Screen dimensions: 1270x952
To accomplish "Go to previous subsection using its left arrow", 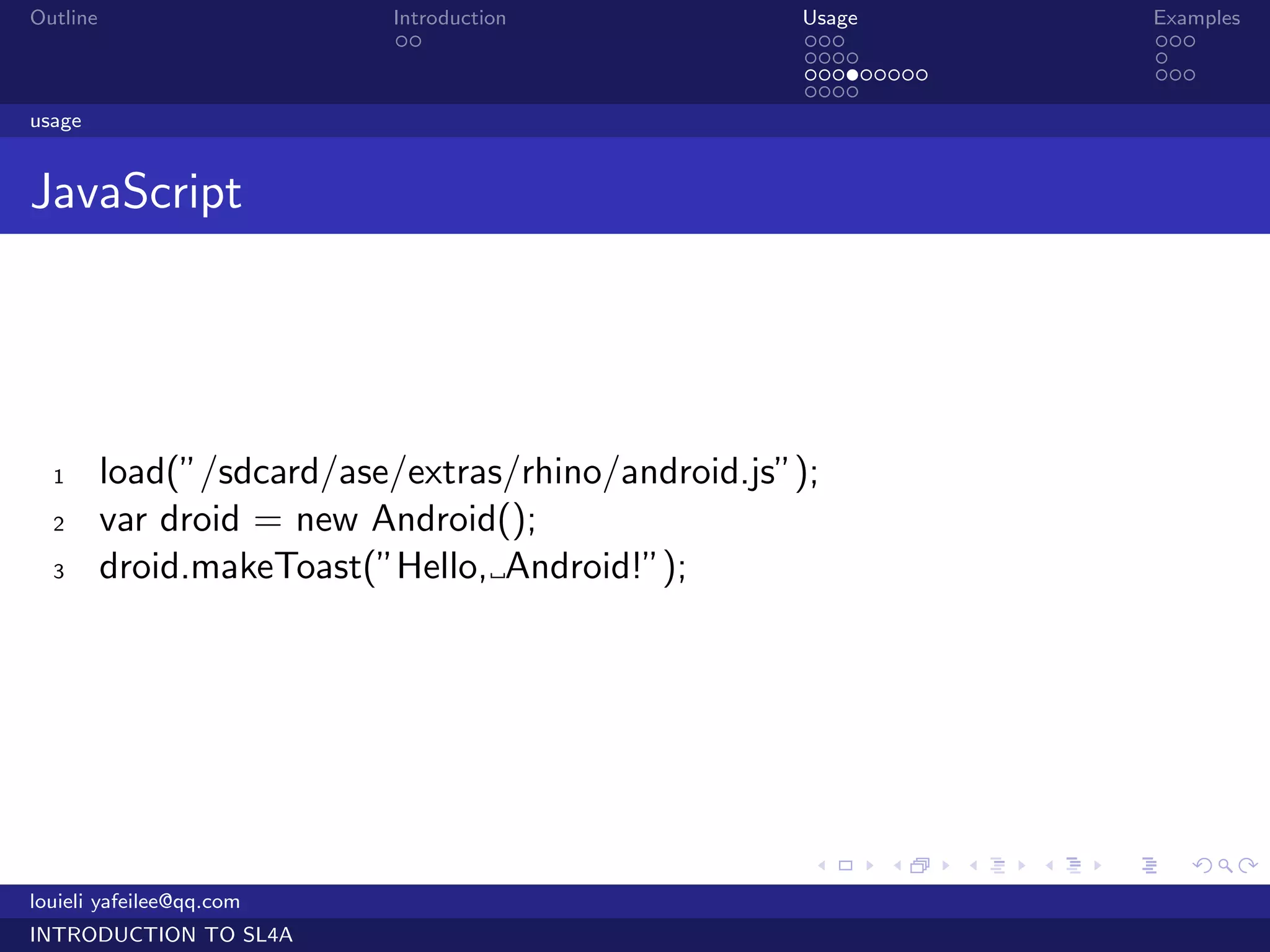I will [x=974, y=865].
